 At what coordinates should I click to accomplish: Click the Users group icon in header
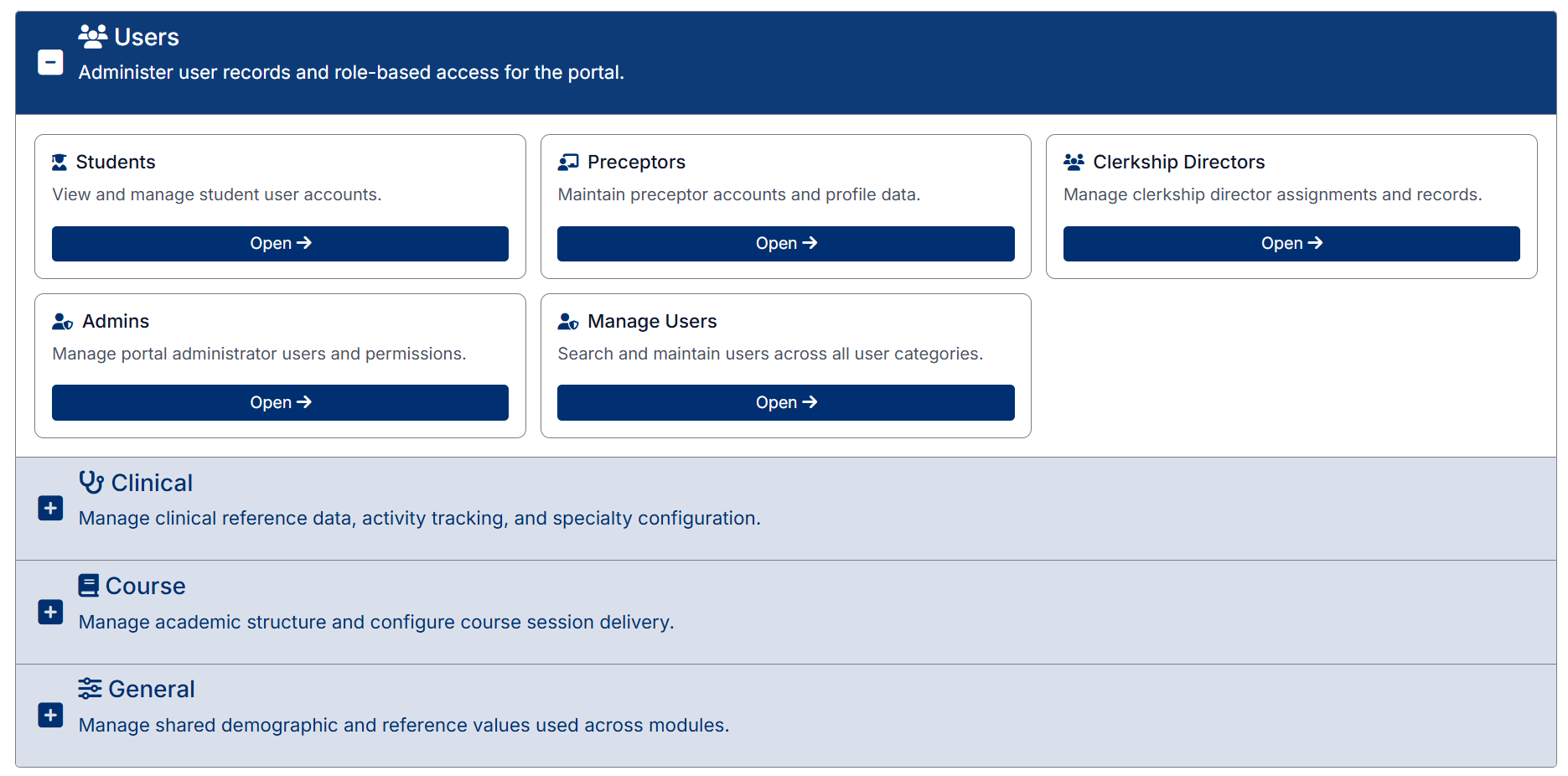[92, 36]
